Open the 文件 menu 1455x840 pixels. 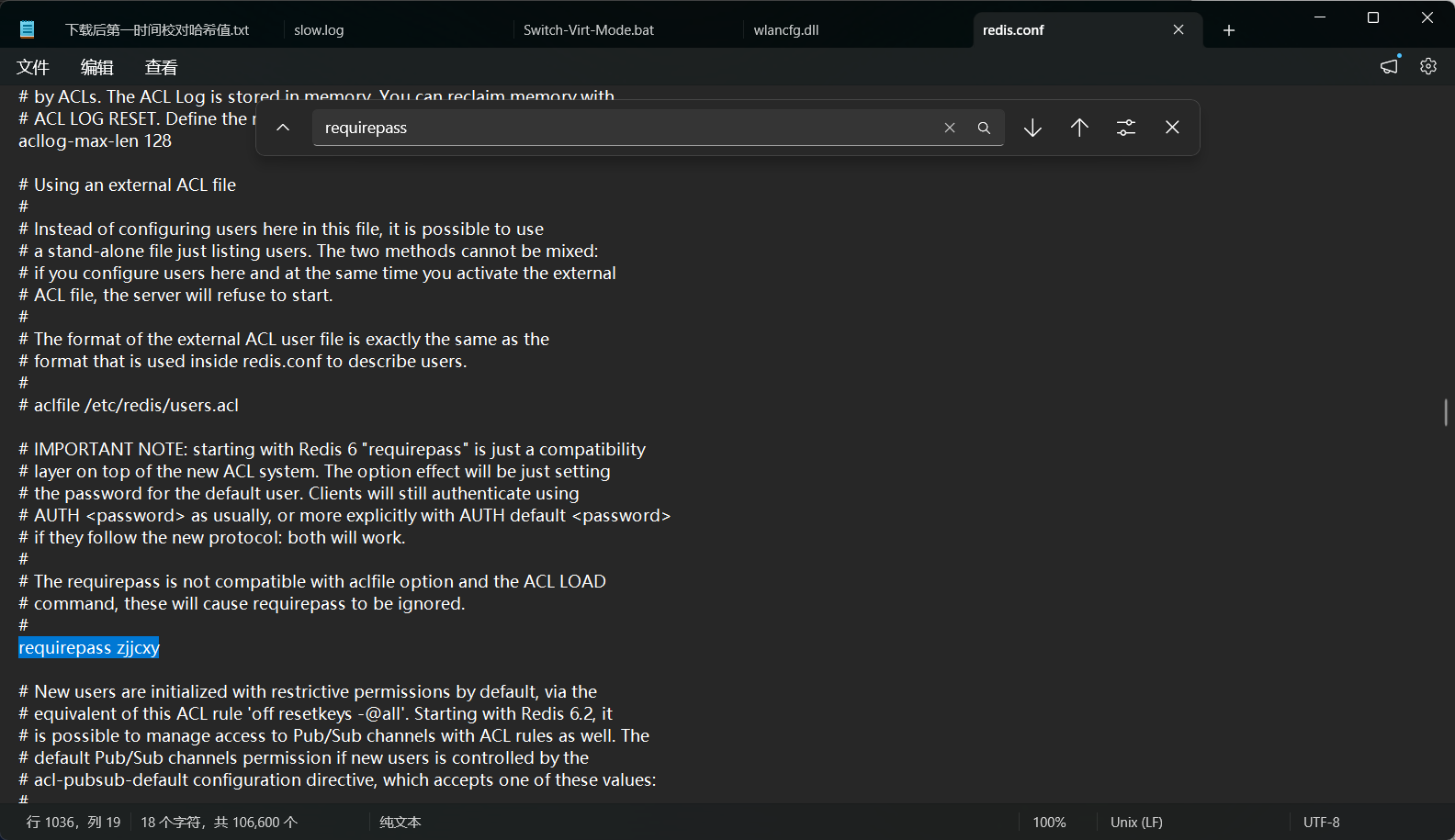[33, 67]
